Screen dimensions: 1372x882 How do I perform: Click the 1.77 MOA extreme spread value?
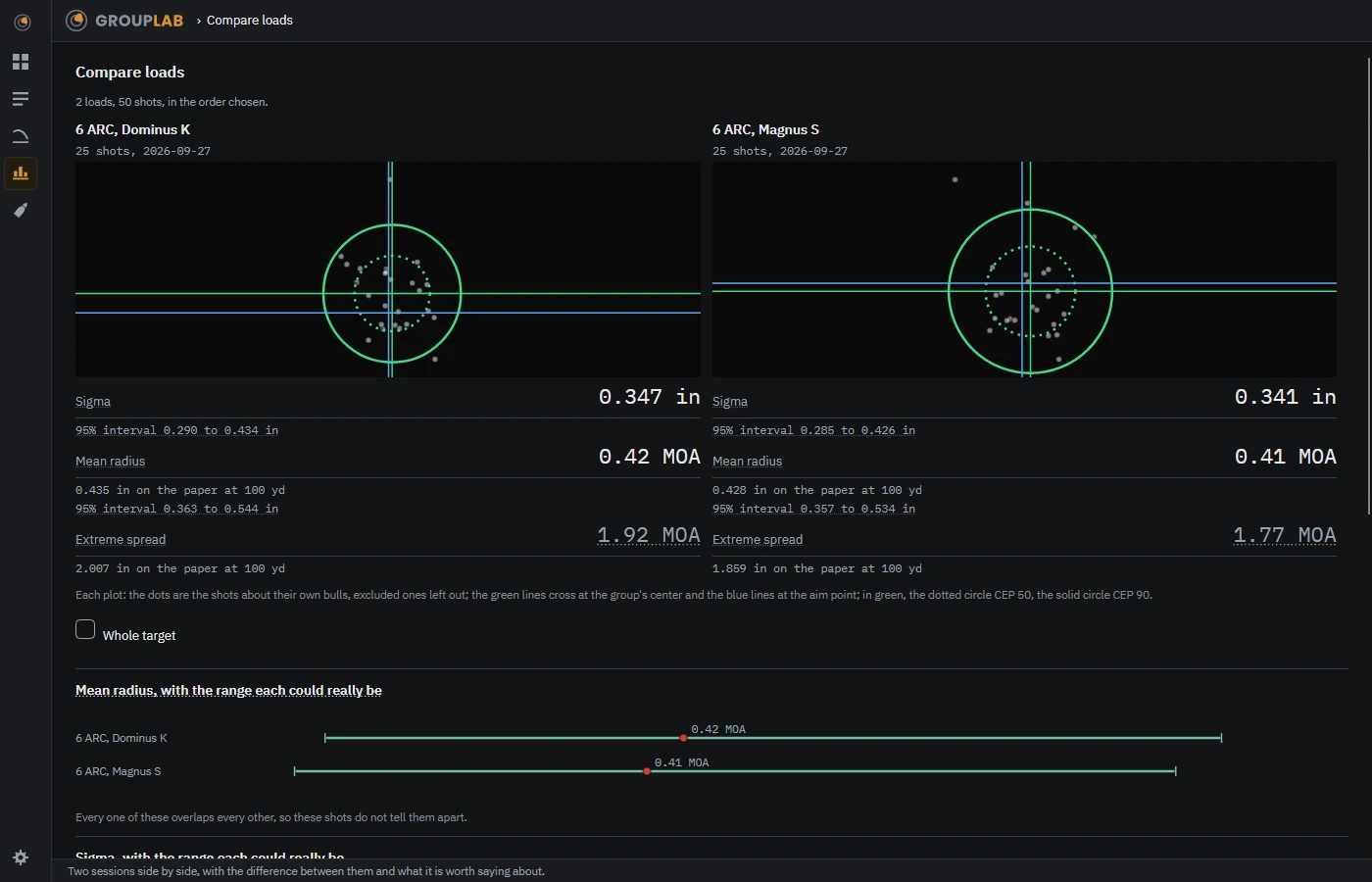click(1285, 535)
